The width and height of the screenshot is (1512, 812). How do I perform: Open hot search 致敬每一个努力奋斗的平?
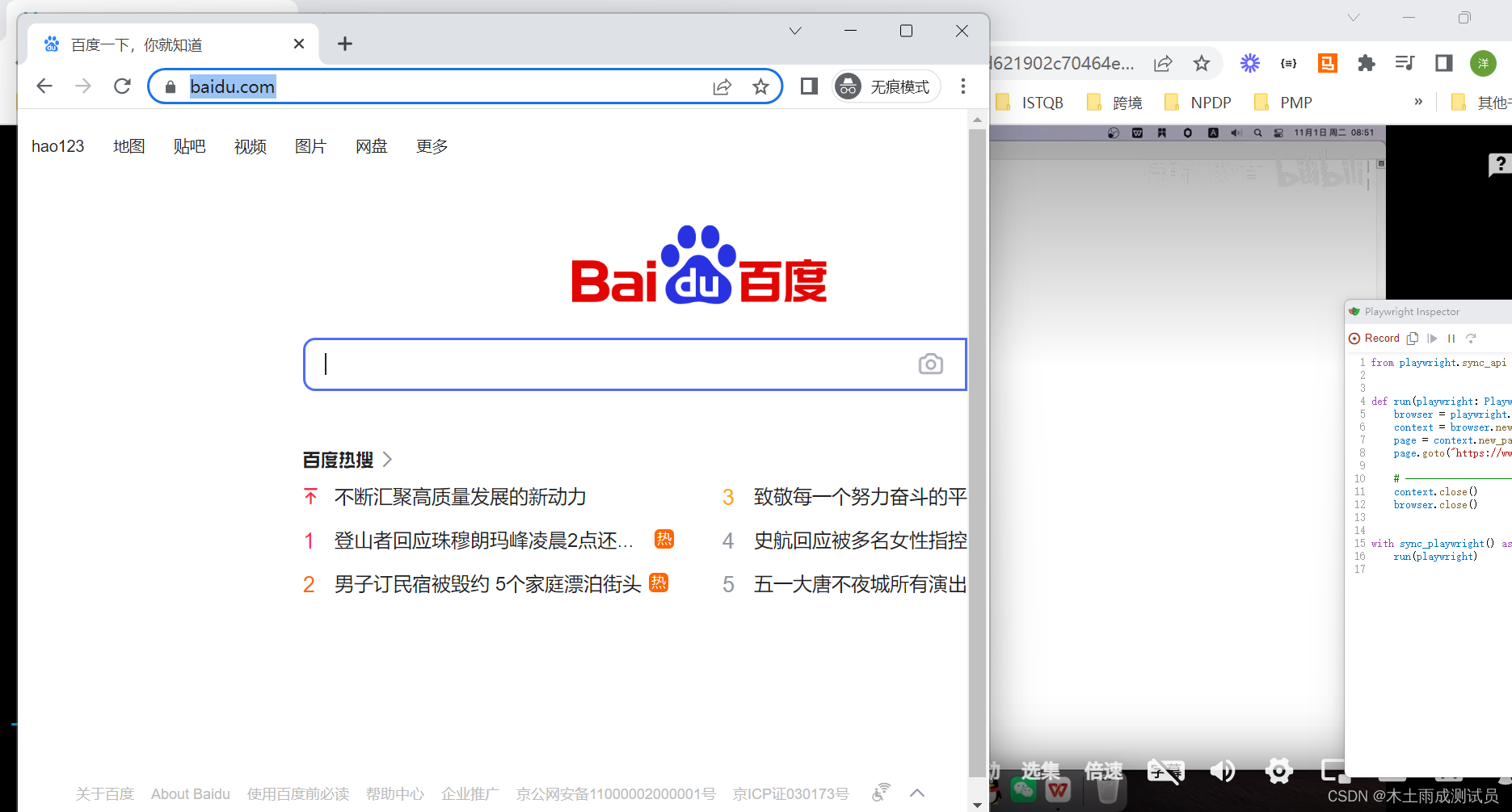click(x=861, y=497)
